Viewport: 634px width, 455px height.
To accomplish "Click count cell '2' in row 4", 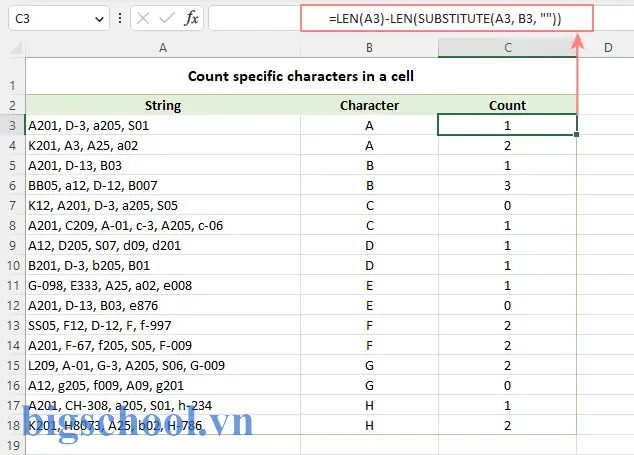I will (507, 145).
